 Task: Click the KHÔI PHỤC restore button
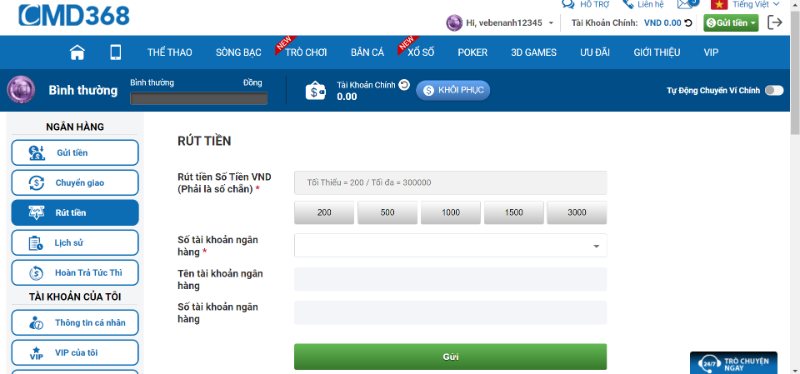453,90
